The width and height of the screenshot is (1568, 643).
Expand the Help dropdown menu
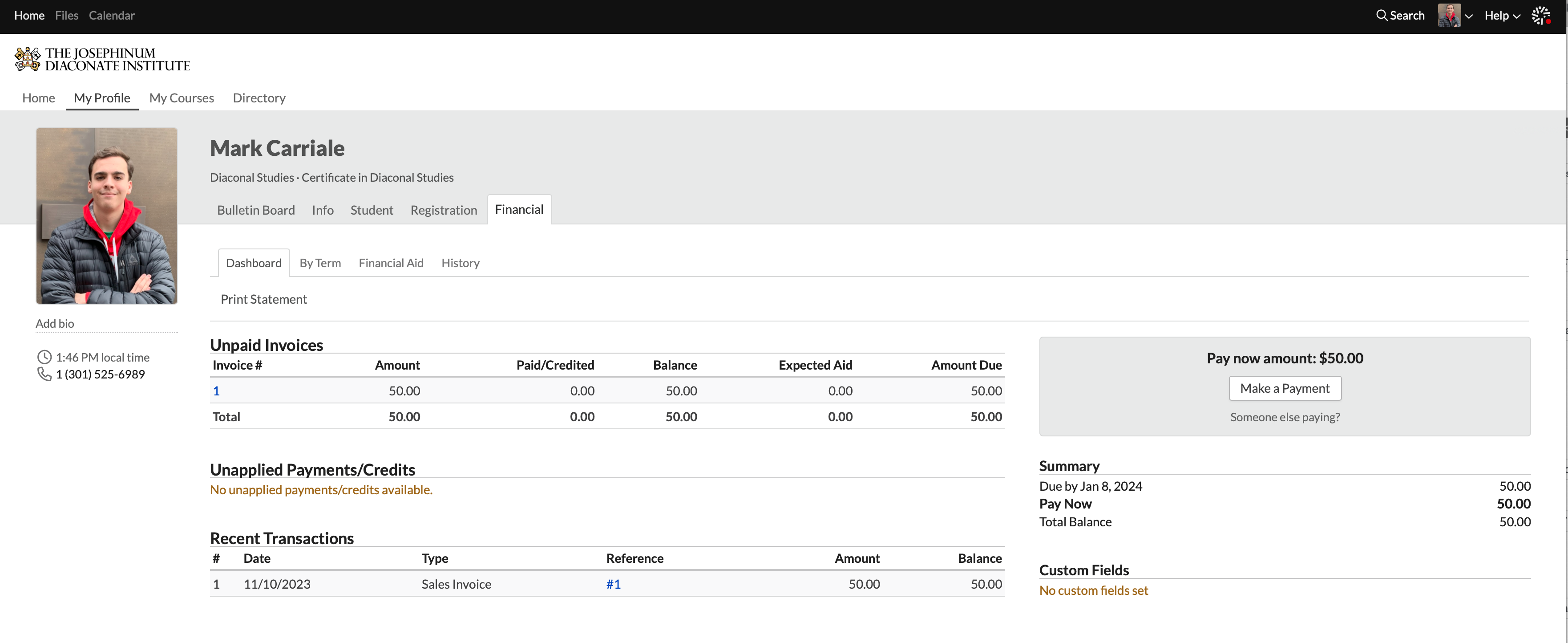(x=1502, y=15)
